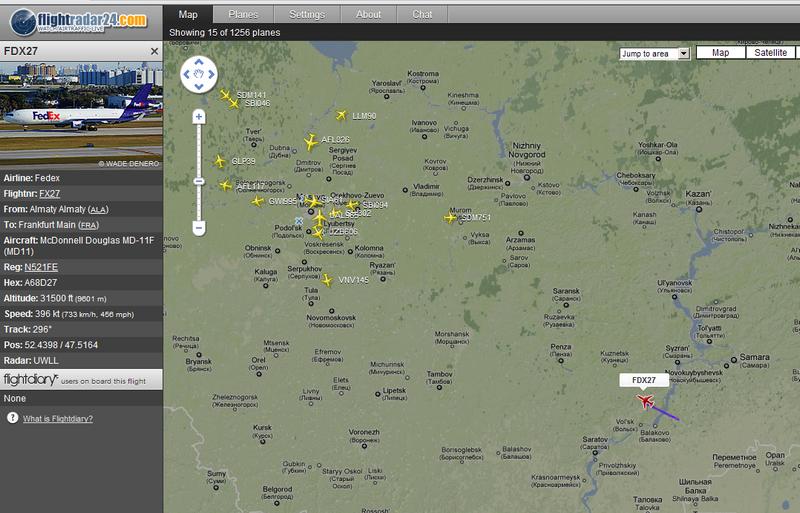Screen dimensions: 800x513
Task: Click the blue airport marker near Podolsk
Action: pyautogui.click(x=299, y=221)
